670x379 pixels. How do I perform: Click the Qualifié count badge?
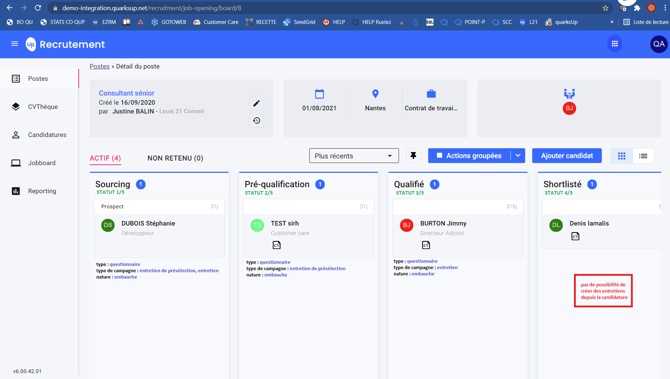click(435, 184)
